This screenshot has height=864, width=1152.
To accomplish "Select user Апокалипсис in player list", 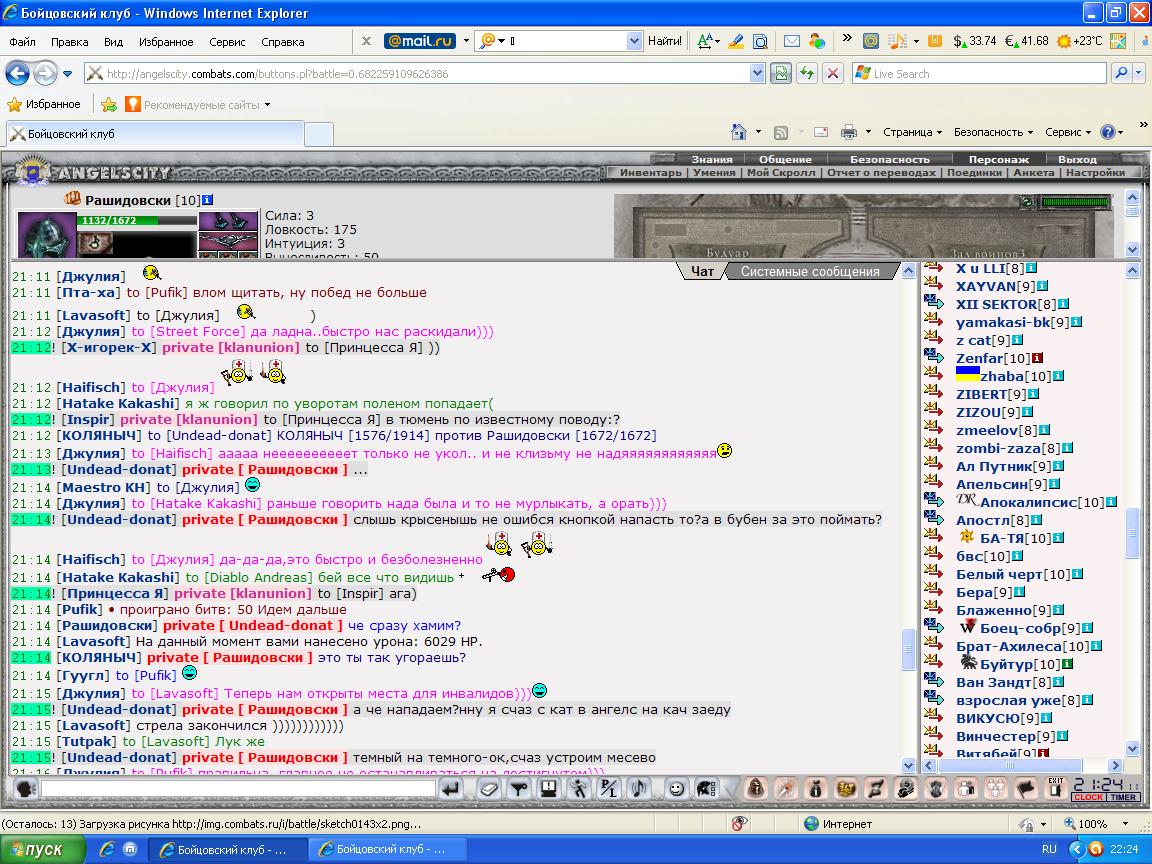I will point(1028,503).
